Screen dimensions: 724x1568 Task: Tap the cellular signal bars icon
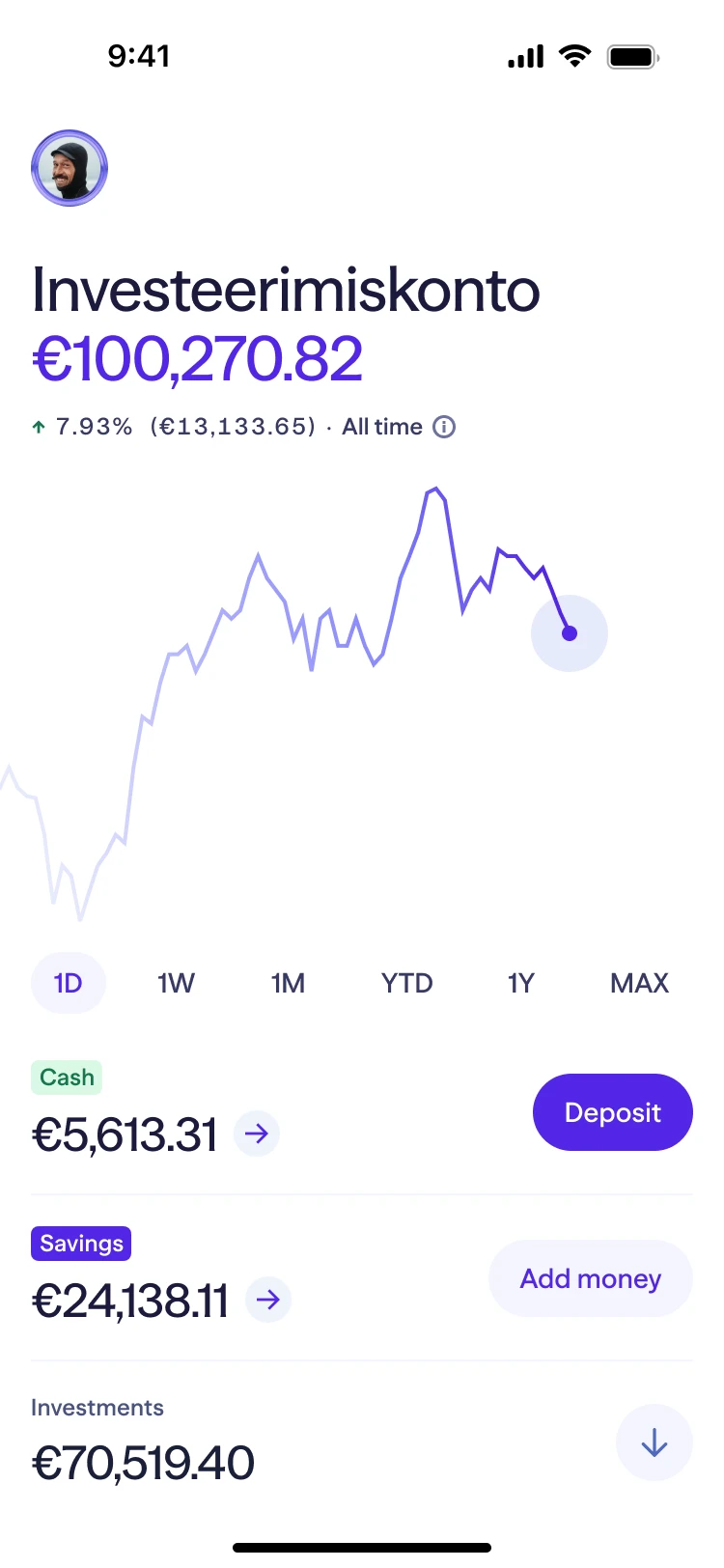tap(526, 57)
